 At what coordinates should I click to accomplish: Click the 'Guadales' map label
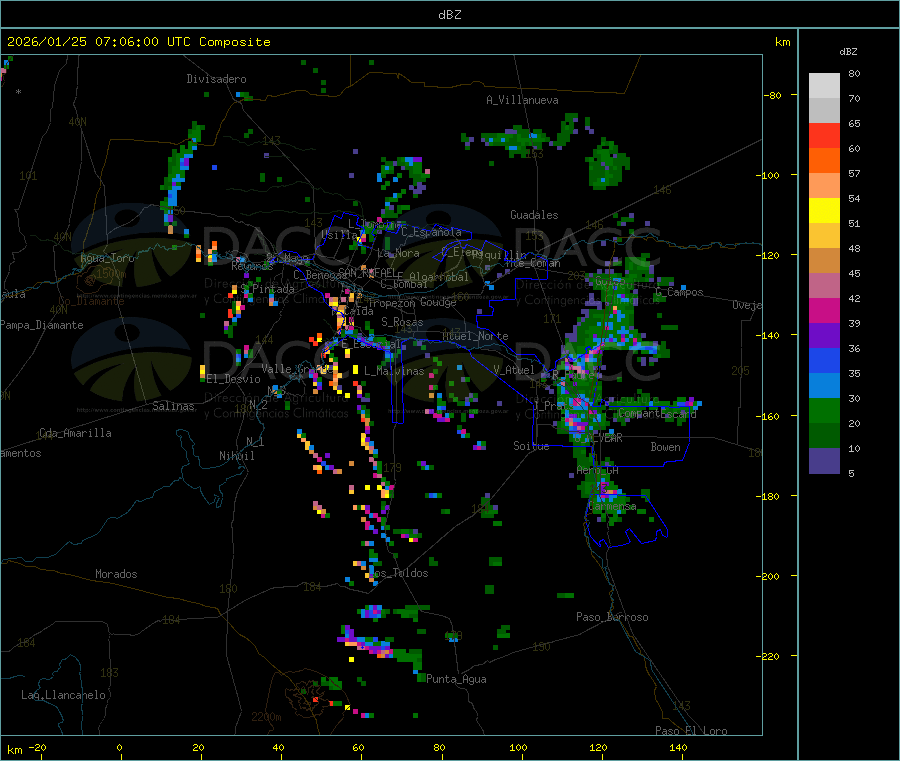click(534, 215)
